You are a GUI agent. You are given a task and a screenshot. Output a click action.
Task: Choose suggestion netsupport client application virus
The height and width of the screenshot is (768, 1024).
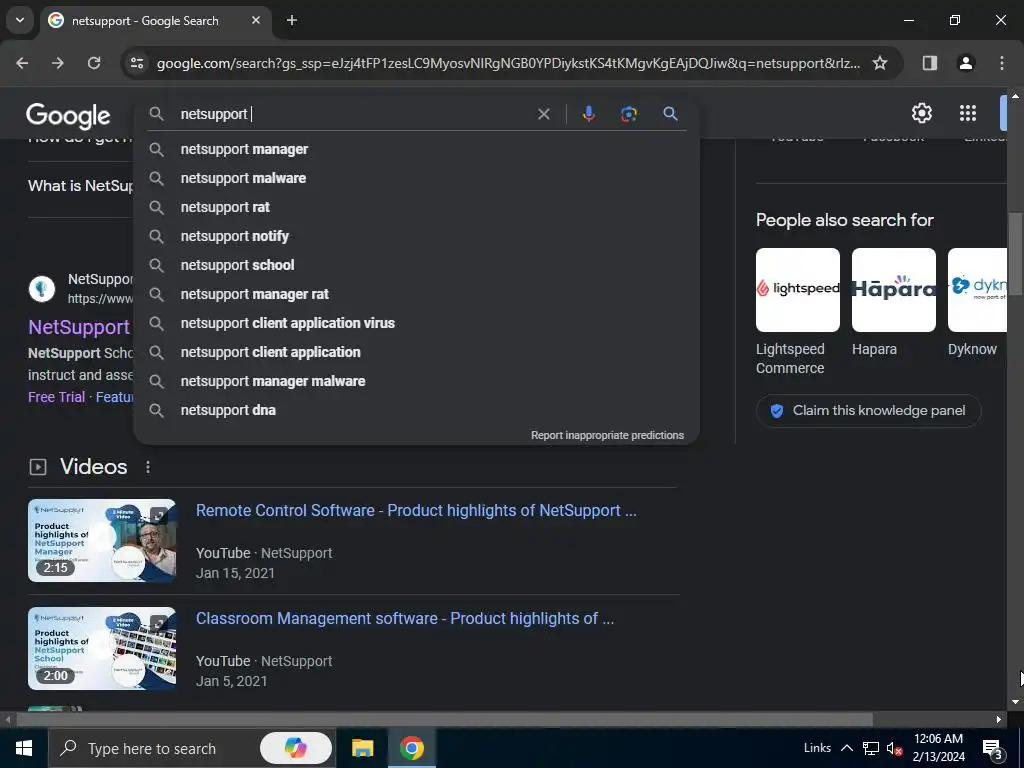pos(417,323)
